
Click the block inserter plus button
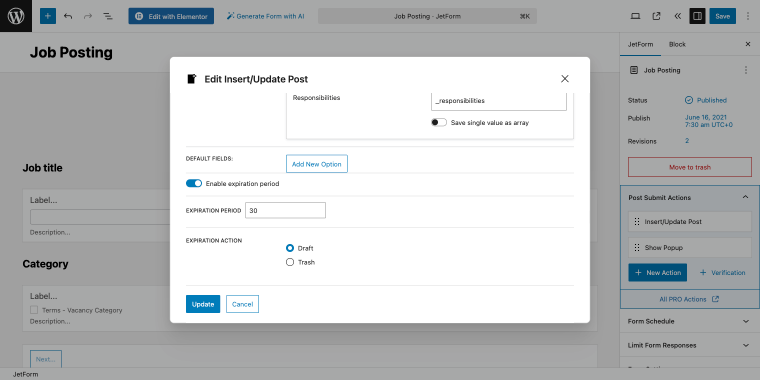click(x=48, y=16)
